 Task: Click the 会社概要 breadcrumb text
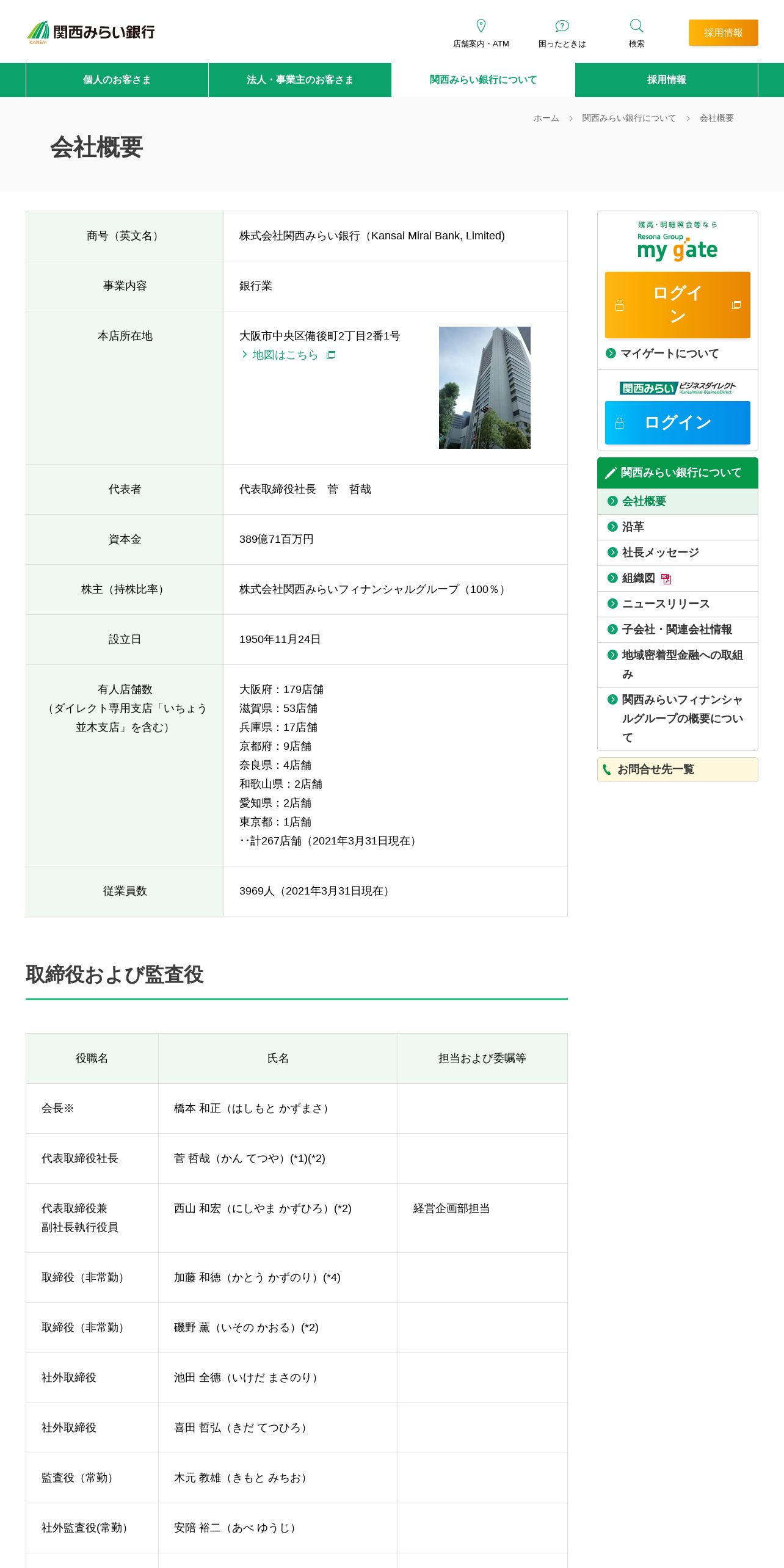tap(716, 118)
